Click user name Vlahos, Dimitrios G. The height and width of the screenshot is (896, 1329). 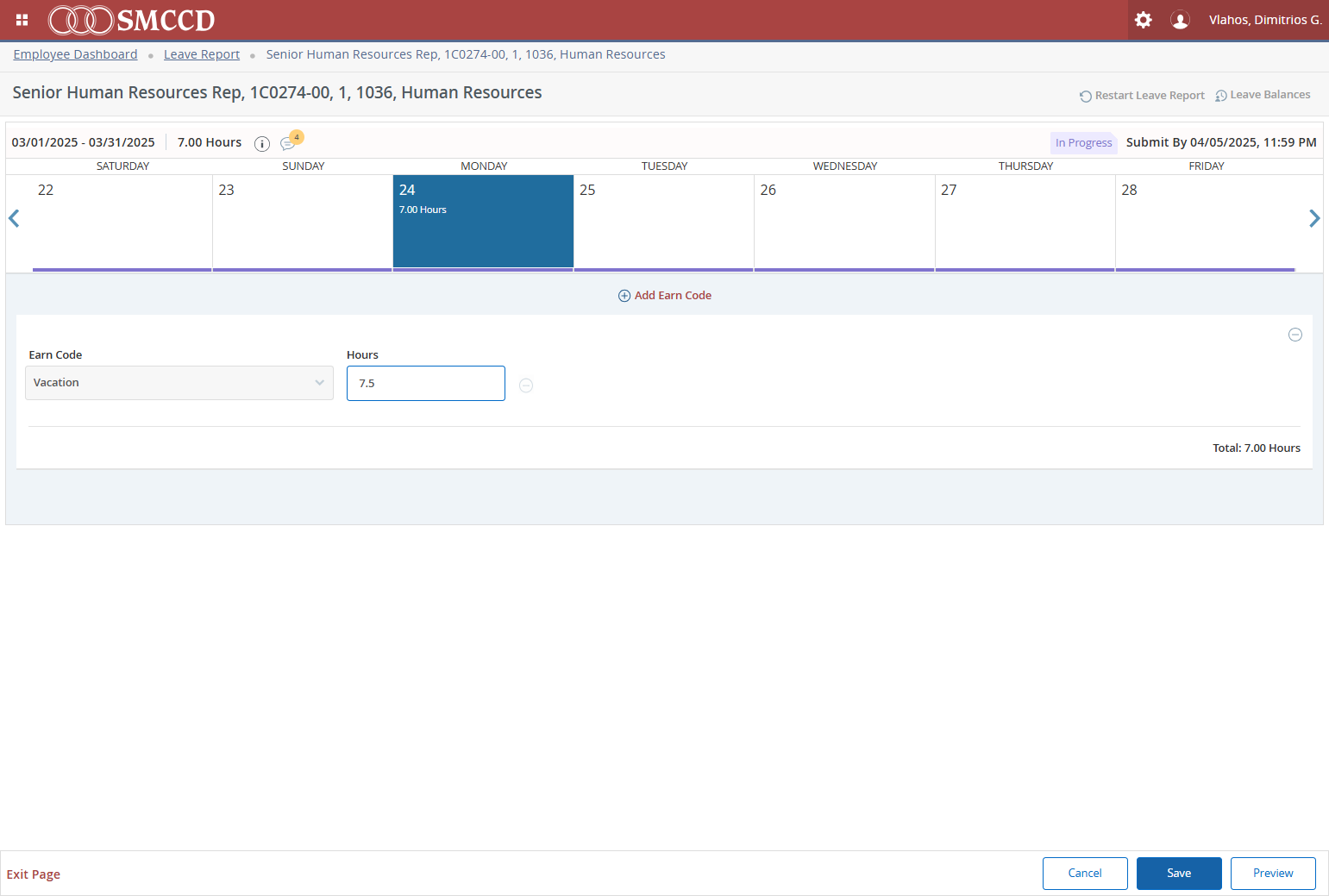pyautogui.click(x=1265, y=20)
